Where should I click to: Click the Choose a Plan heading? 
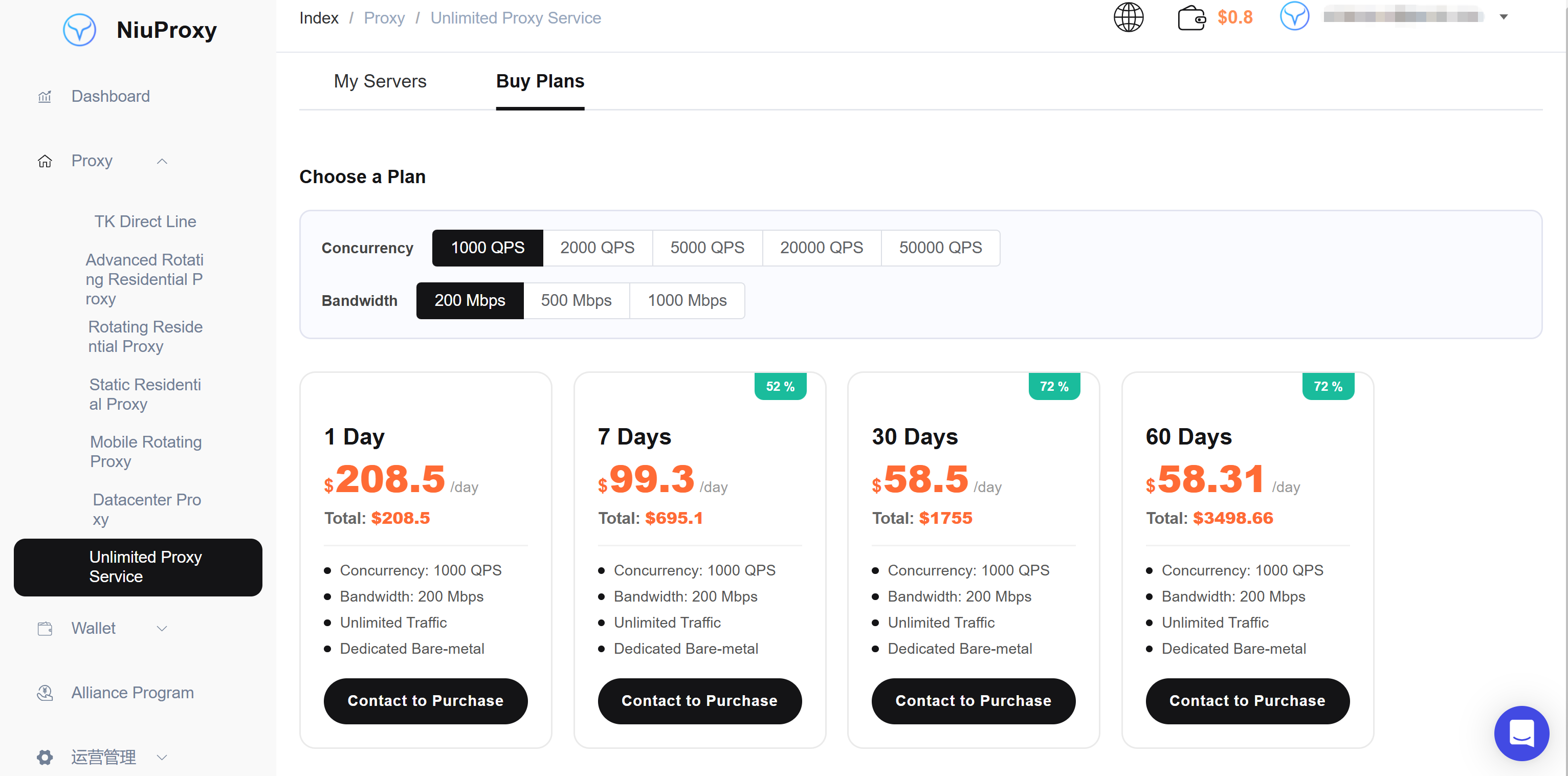click(x=362, y=176)
